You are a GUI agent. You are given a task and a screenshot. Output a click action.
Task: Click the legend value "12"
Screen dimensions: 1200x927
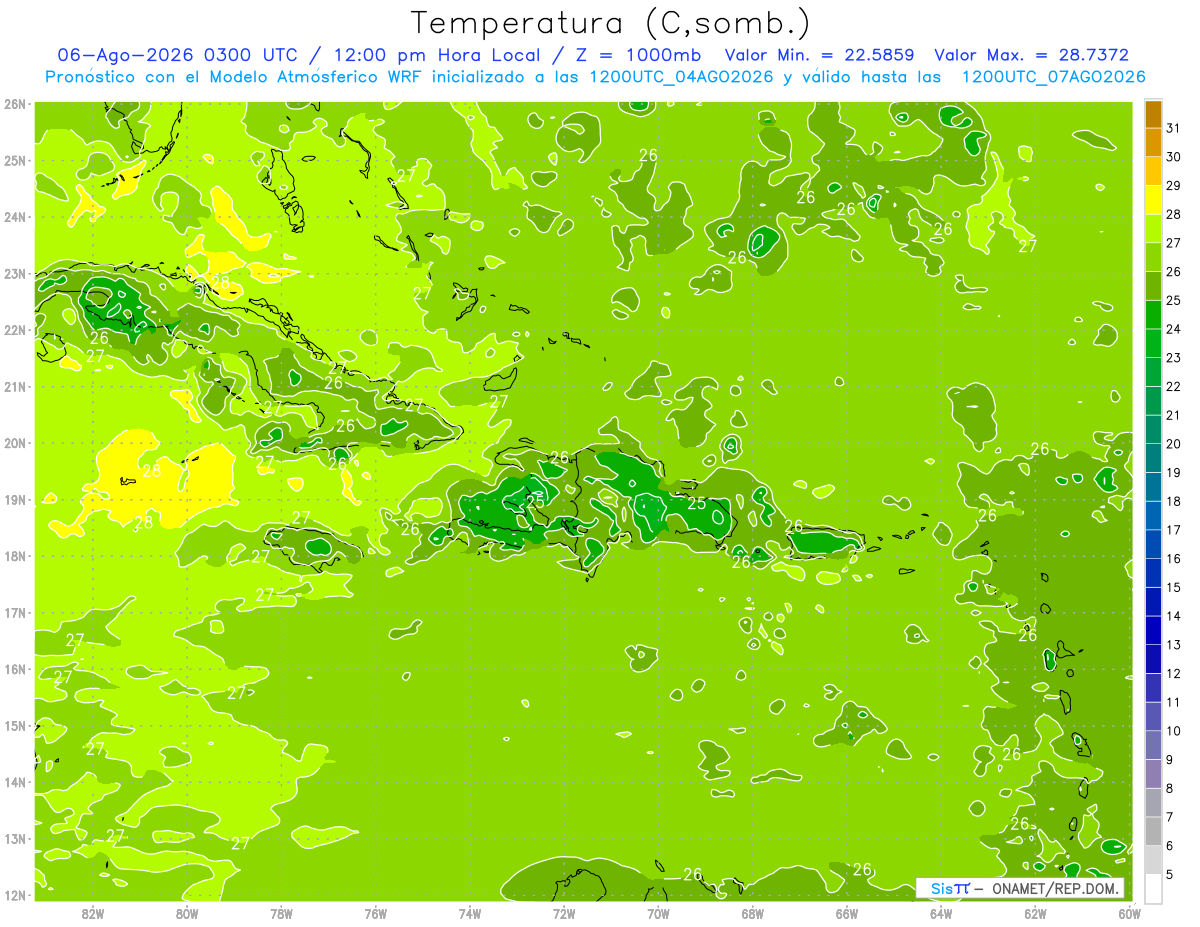click(1173, 673)
